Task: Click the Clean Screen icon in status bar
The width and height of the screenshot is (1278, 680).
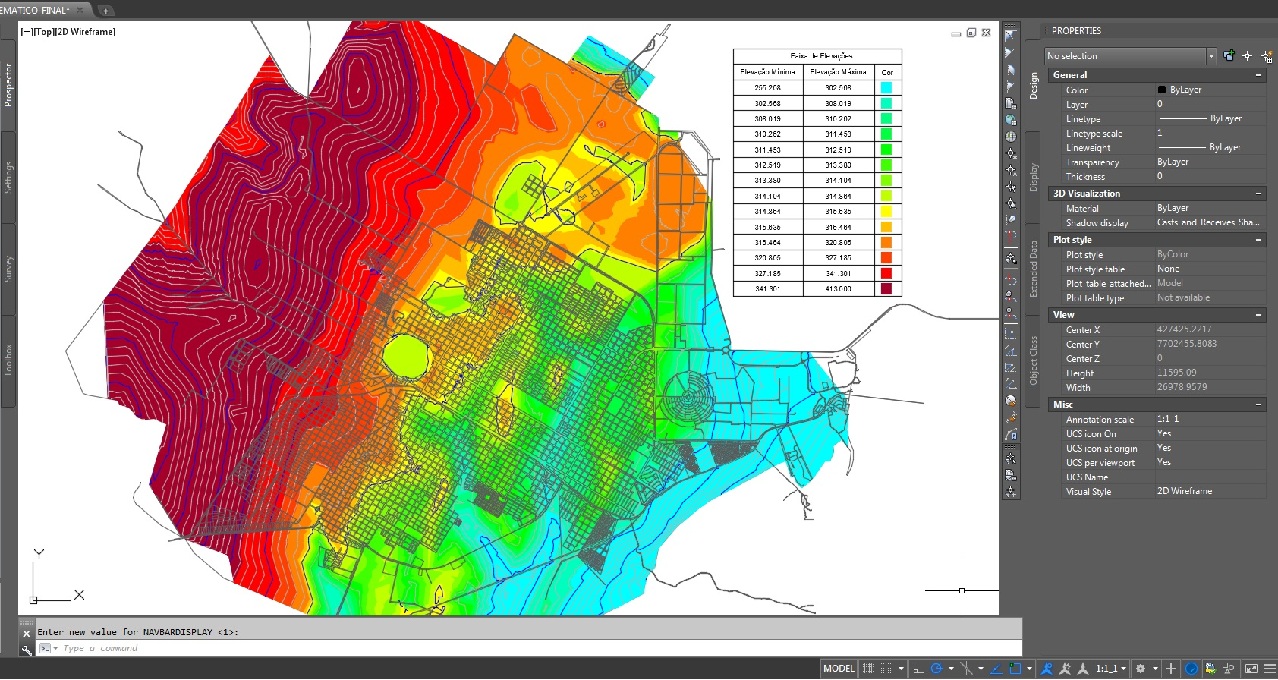Action: click(x=1251, y=668)
